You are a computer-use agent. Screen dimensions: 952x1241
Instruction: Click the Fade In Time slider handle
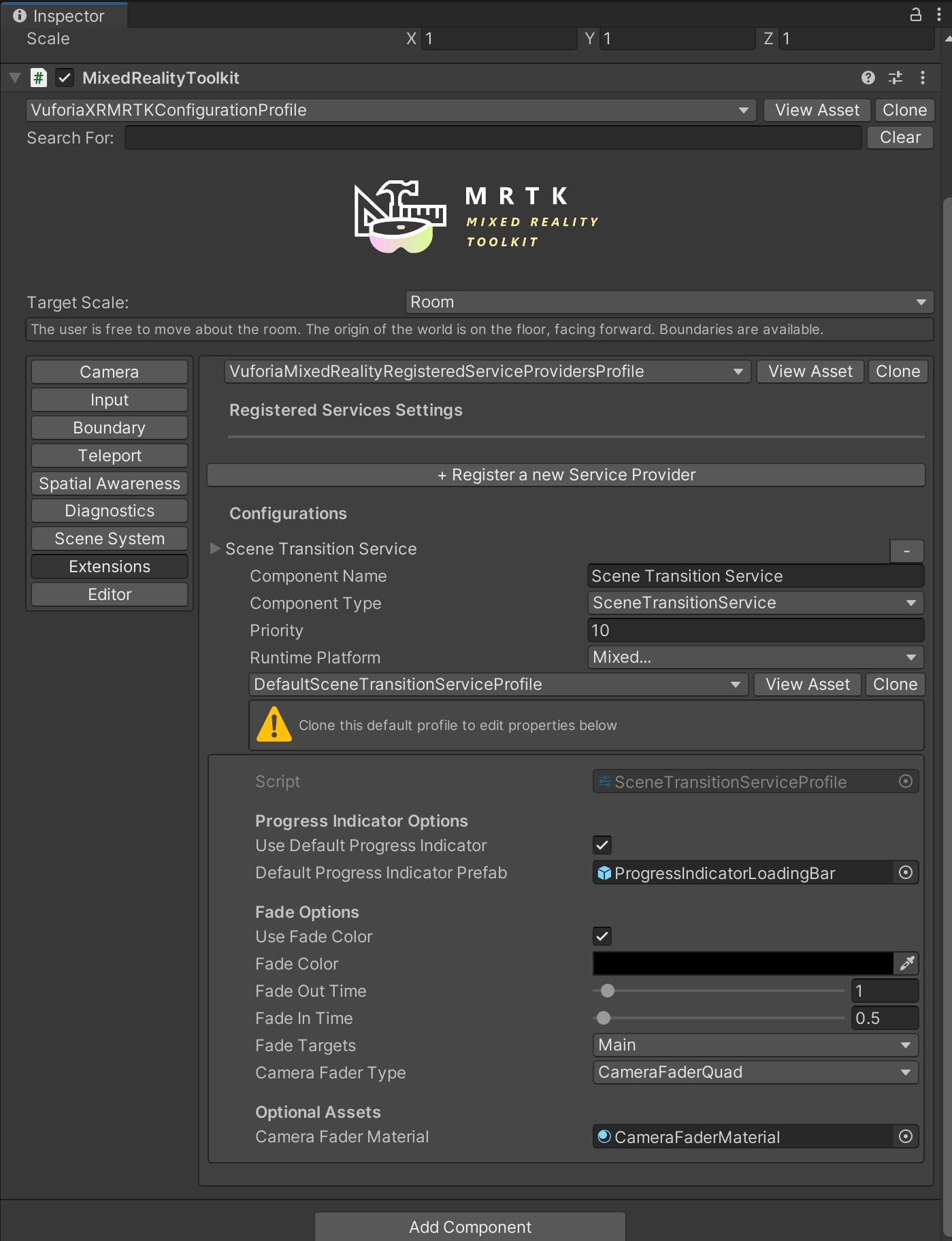pos(604,1018)
